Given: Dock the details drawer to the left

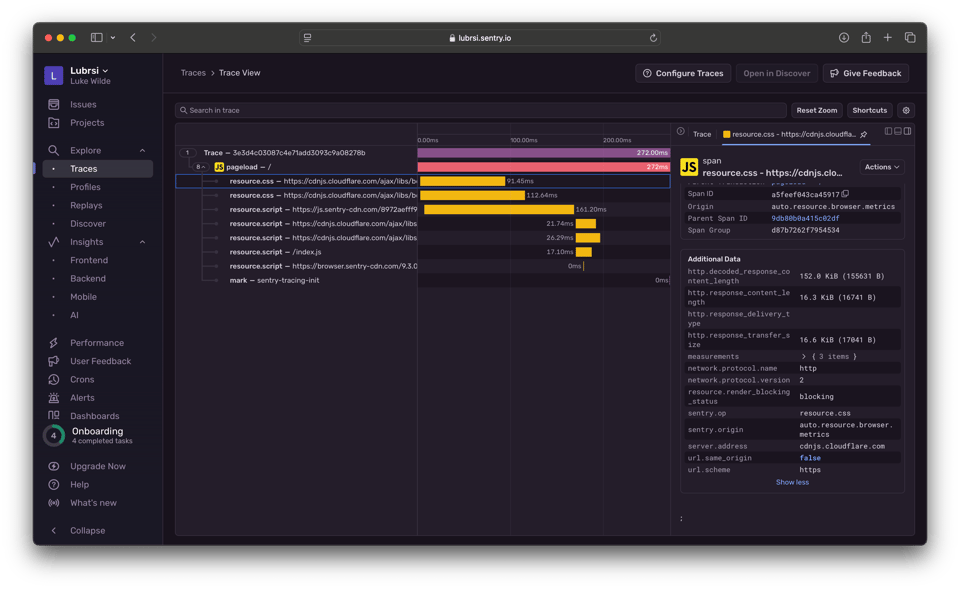Looking at the screenshot, I should tap(888, 132).
